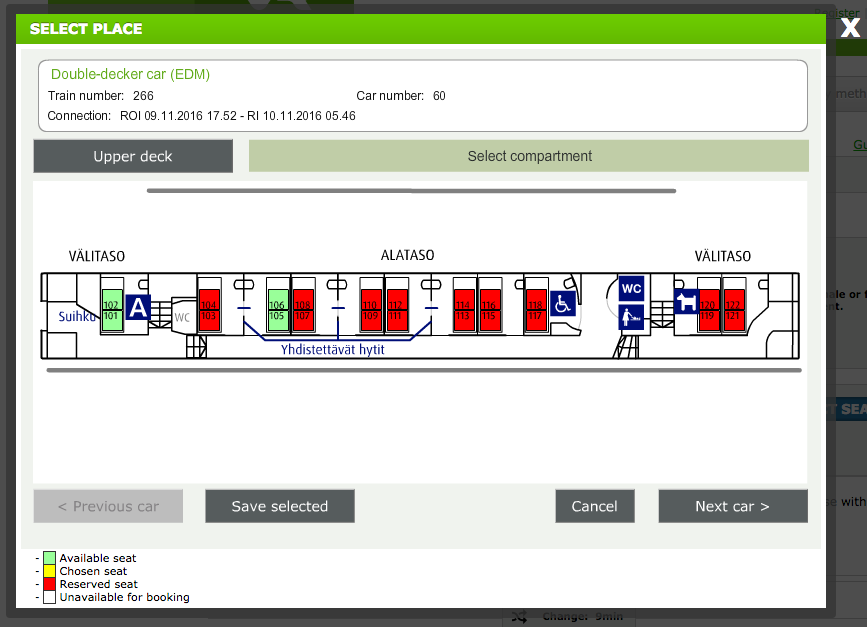Click the Unavailable for booking legend text
Image resolution: width=867 pixels, height=627 pixels.
(x=124, y=597)
